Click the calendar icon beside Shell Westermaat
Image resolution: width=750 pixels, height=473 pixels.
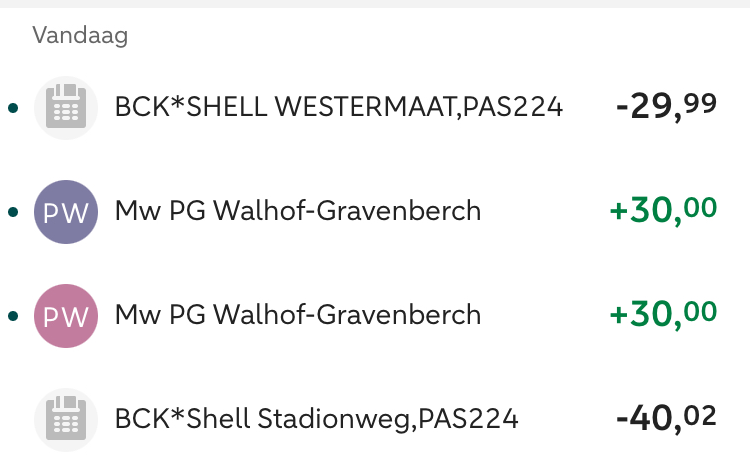(66, 107)
